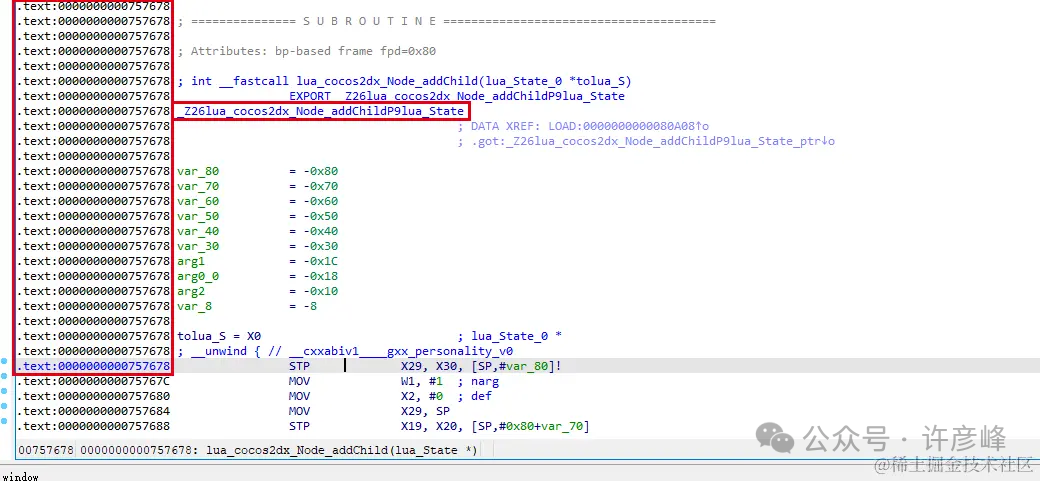This screenshot has width=1040, height=481.
Task: Click the function prototype comment lua_cocos2dx_Node_addChild(lua_State_0 *tolua_S)
Action: [x=405, y=81]
